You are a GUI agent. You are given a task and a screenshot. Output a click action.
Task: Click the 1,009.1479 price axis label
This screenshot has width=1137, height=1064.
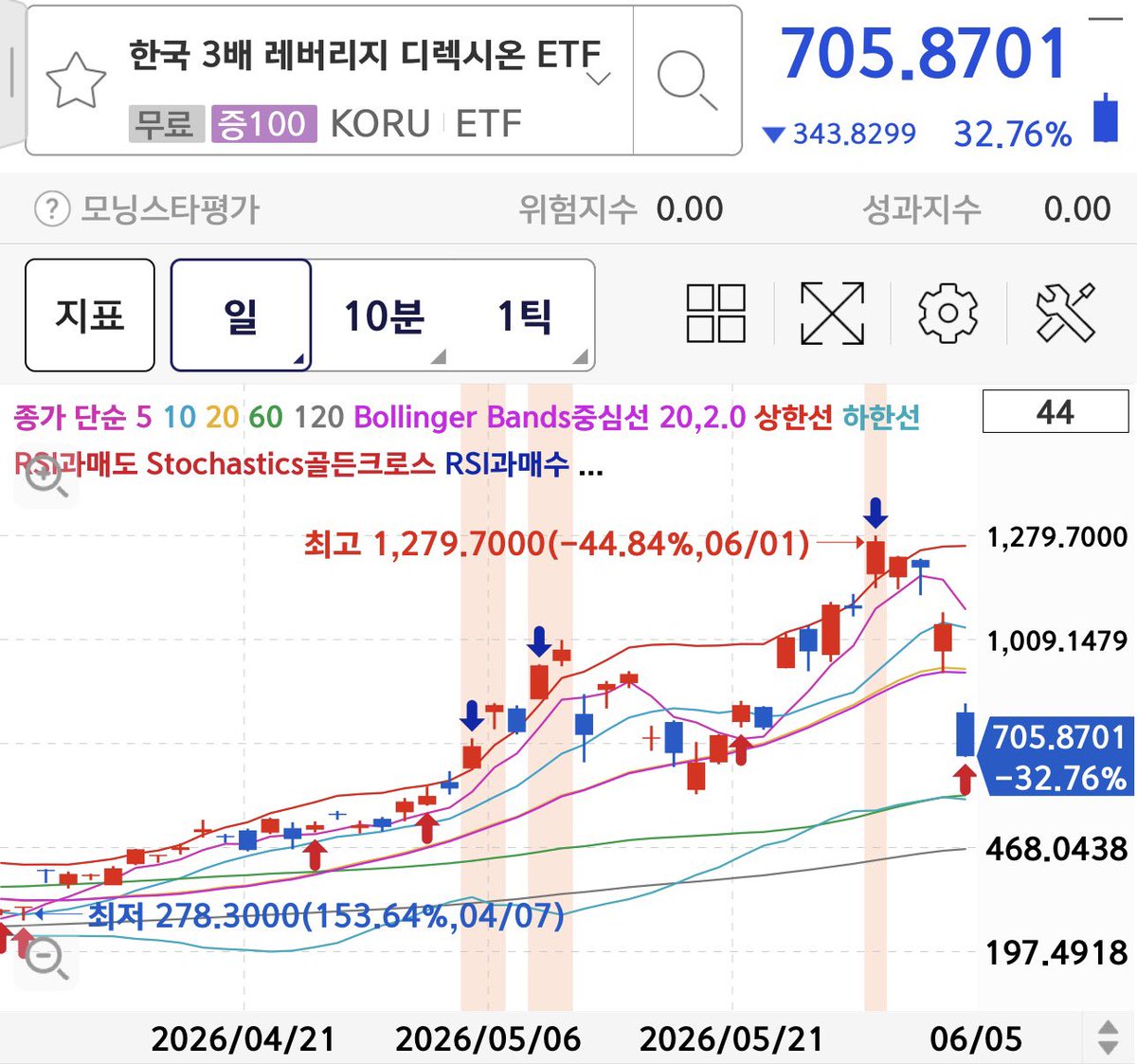tap(1057, 640)
